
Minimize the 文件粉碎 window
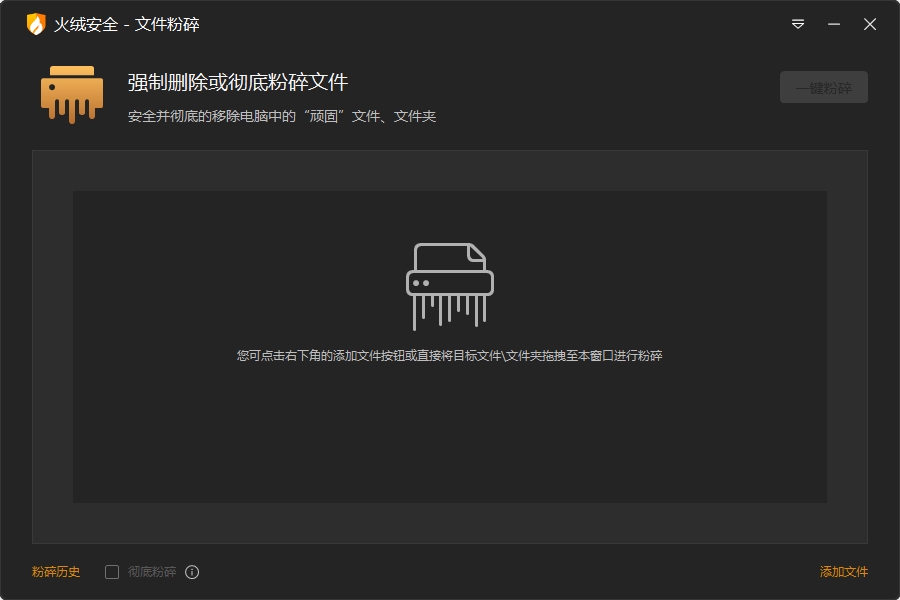[x=834, y=24]
